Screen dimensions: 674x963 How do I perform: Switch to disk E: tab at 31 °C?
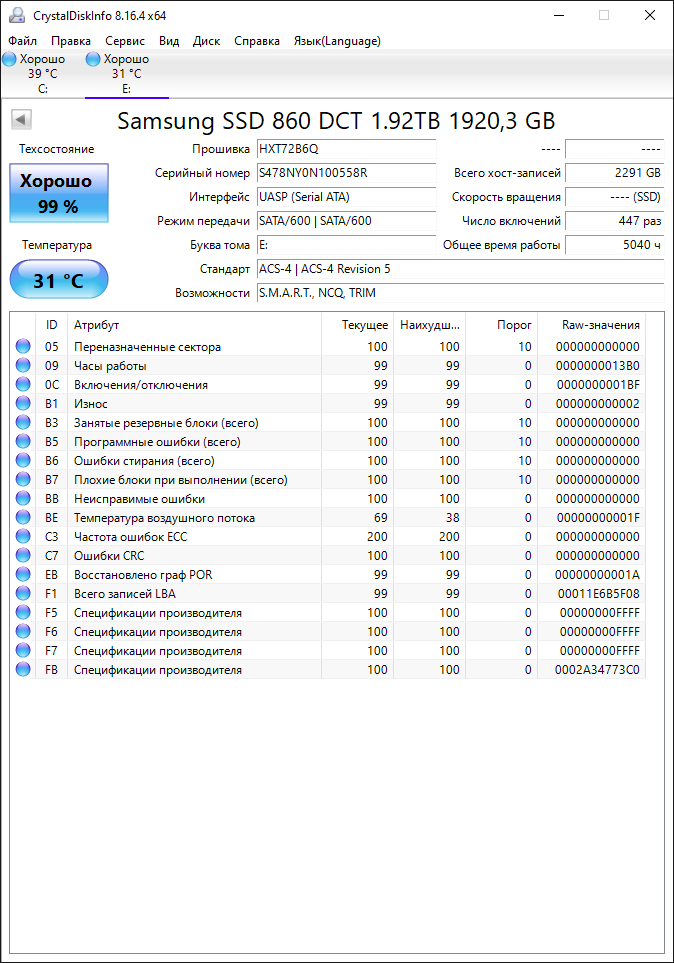[x=127, y=74]
